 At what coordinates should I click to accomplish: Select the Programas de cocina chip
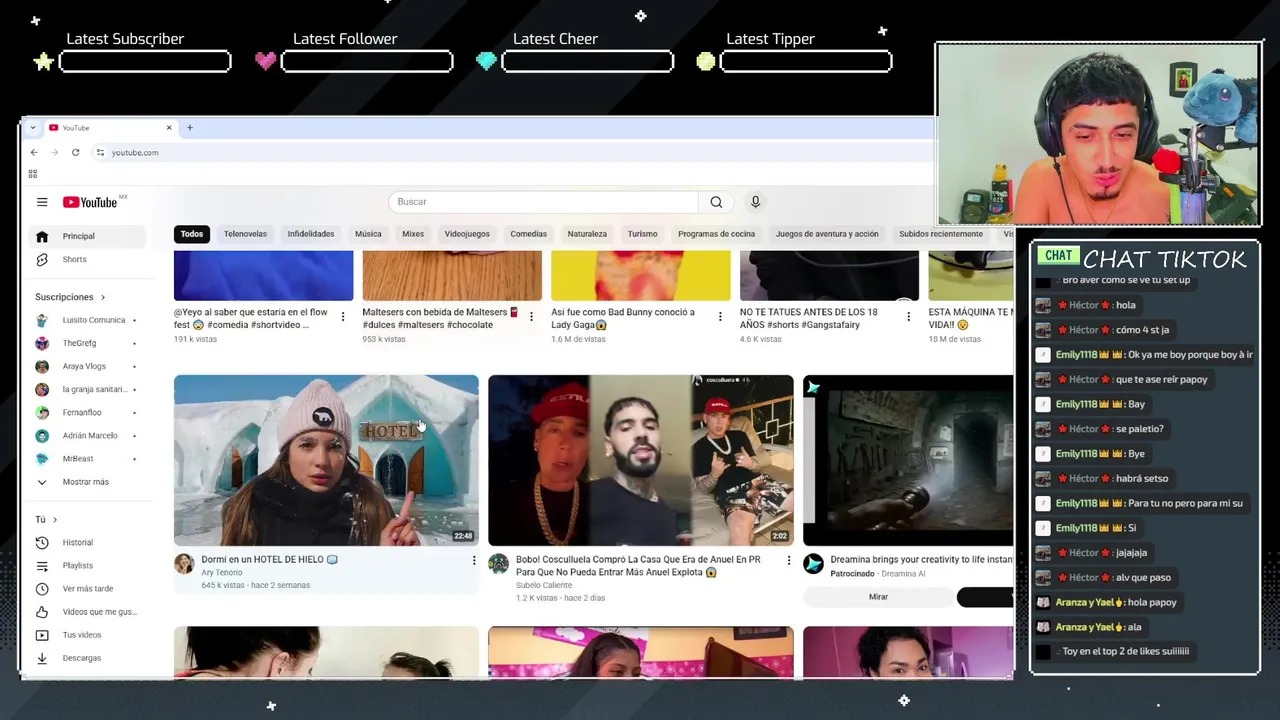tap(716, 234)
